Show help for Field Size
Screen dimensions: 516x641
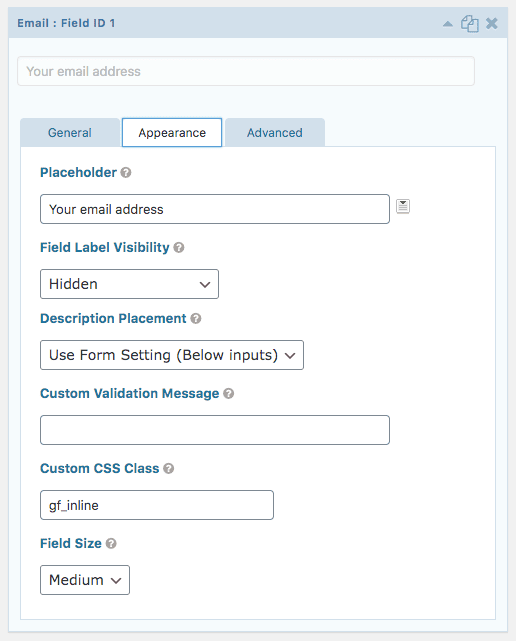tap(111, 543)
